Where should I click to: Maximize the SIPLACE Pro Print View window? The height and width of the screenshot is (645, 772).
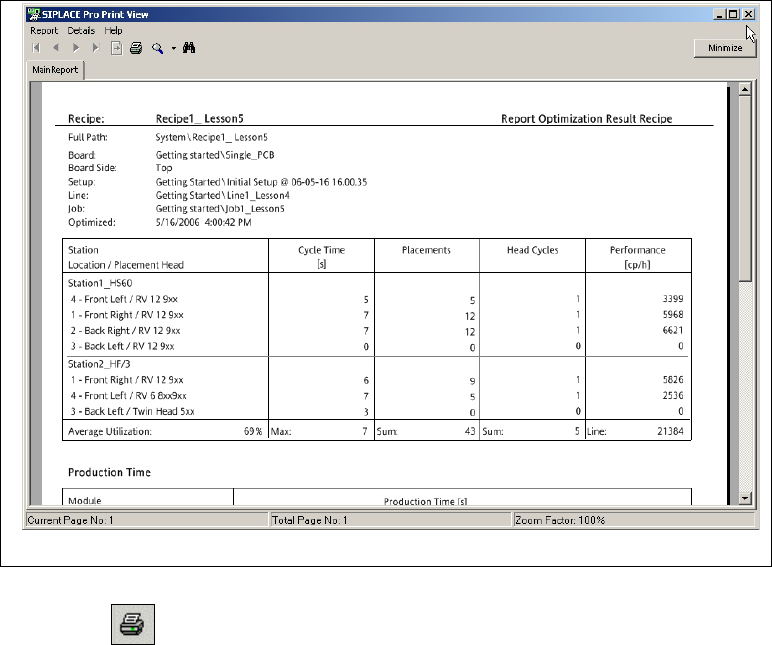[x=733, y=15]
